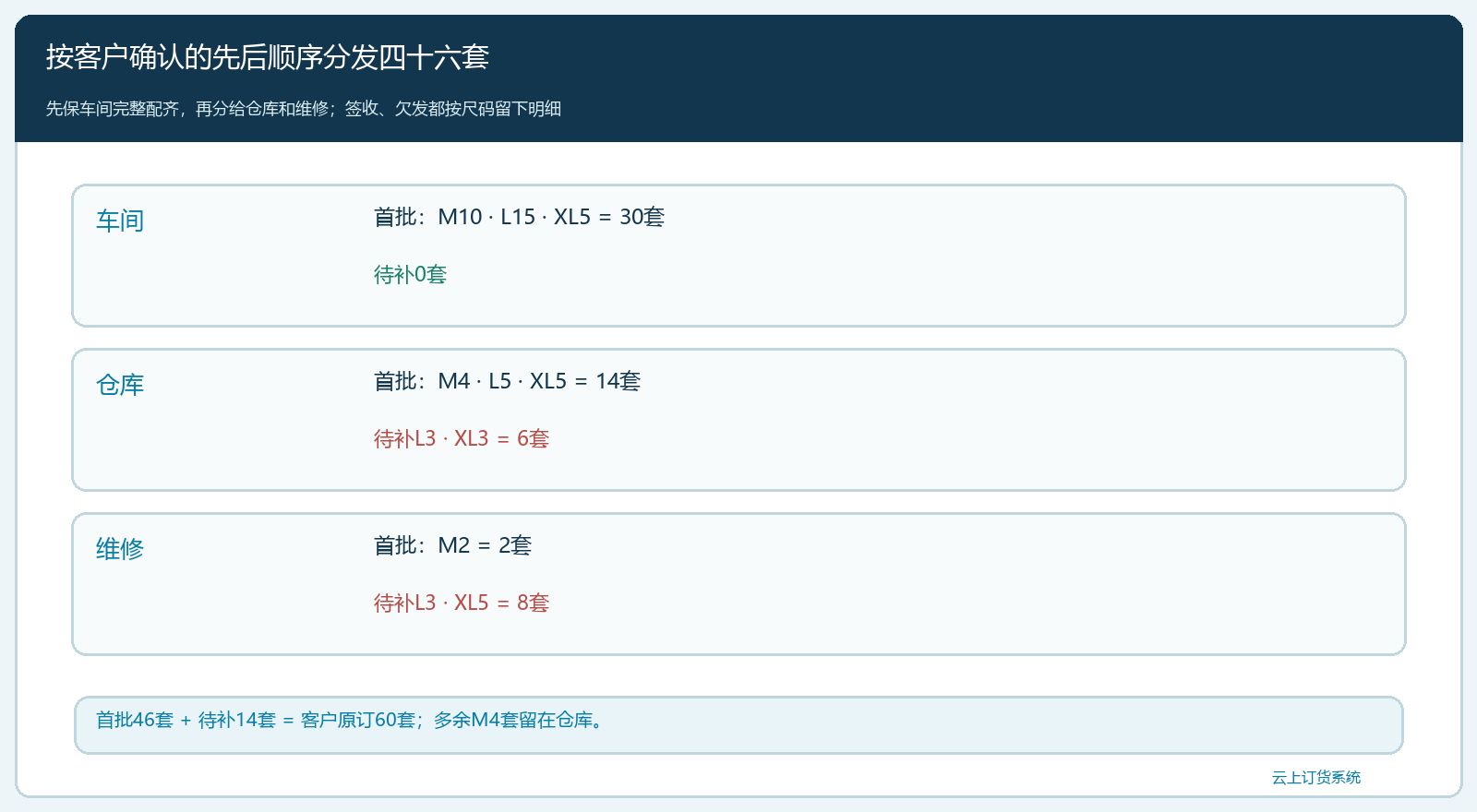The width and height of the screenshot is (1477, 812).
Task: Click 首批：M2 = 2套 line
Action: tap(452, 545)
